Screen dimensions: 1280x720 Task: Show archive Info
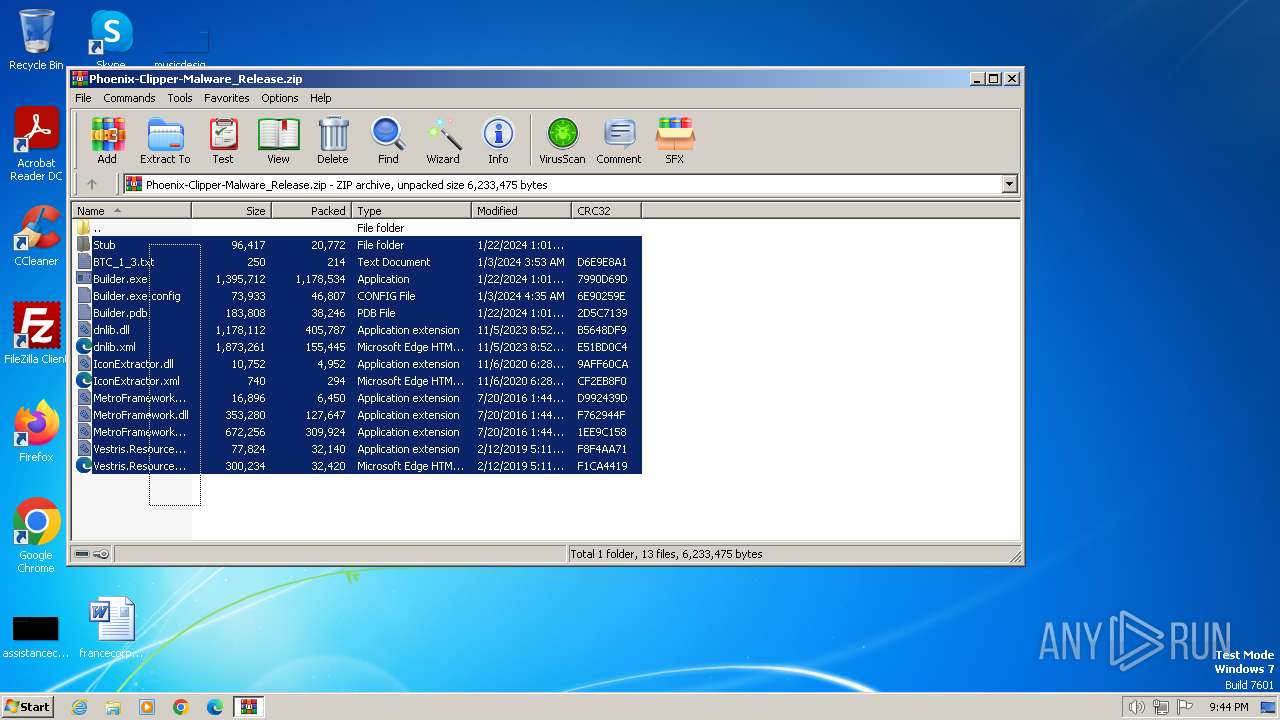click(498, 141)
